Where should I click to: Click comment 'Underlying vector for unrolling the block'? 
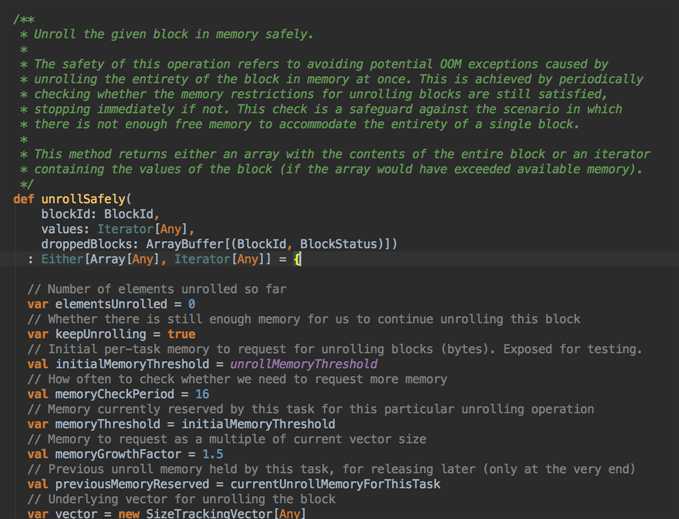coord(181,499)
